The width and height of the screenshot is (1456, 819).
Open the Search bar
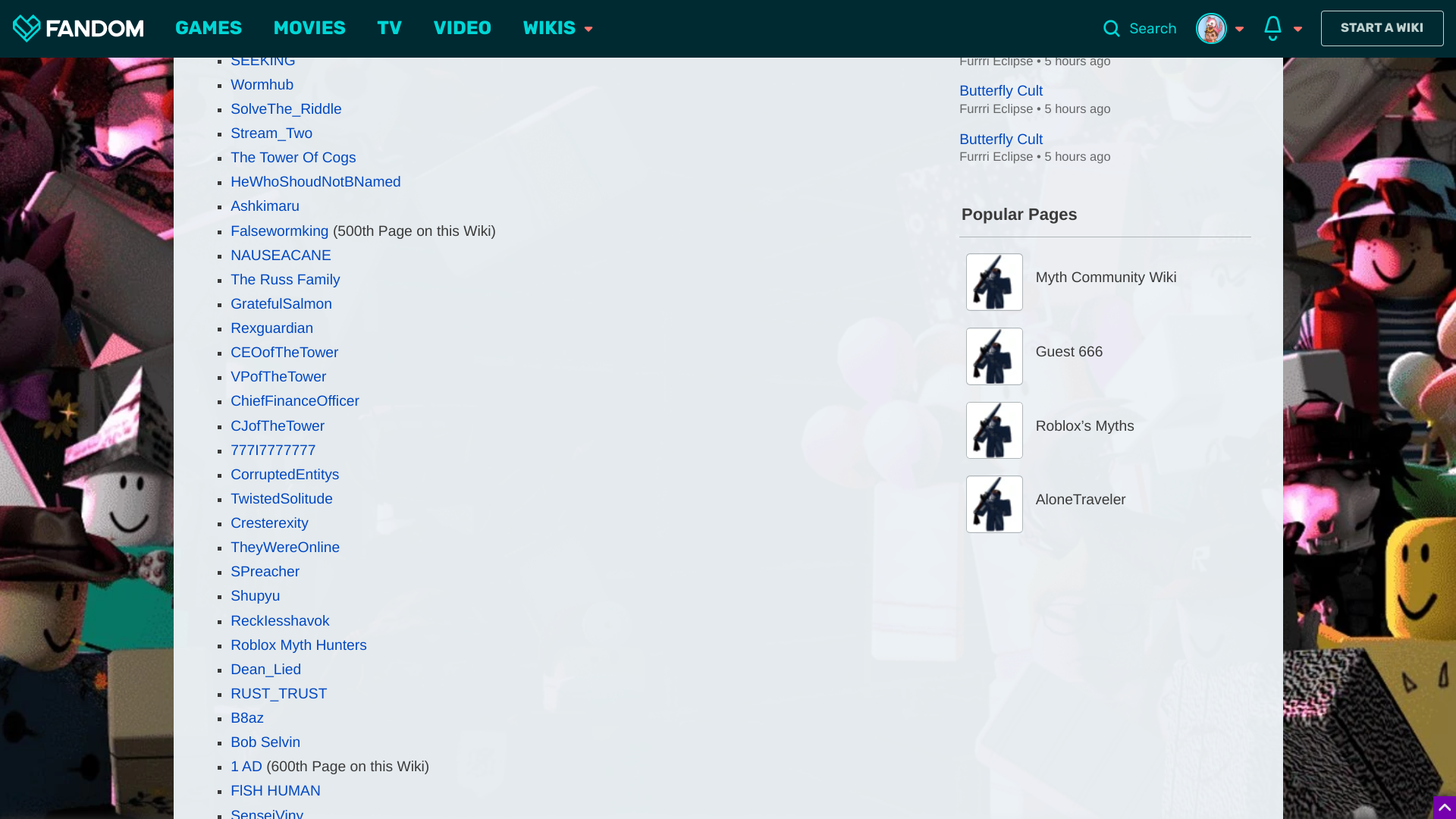pyautogui.click(x=1140, y=28)
